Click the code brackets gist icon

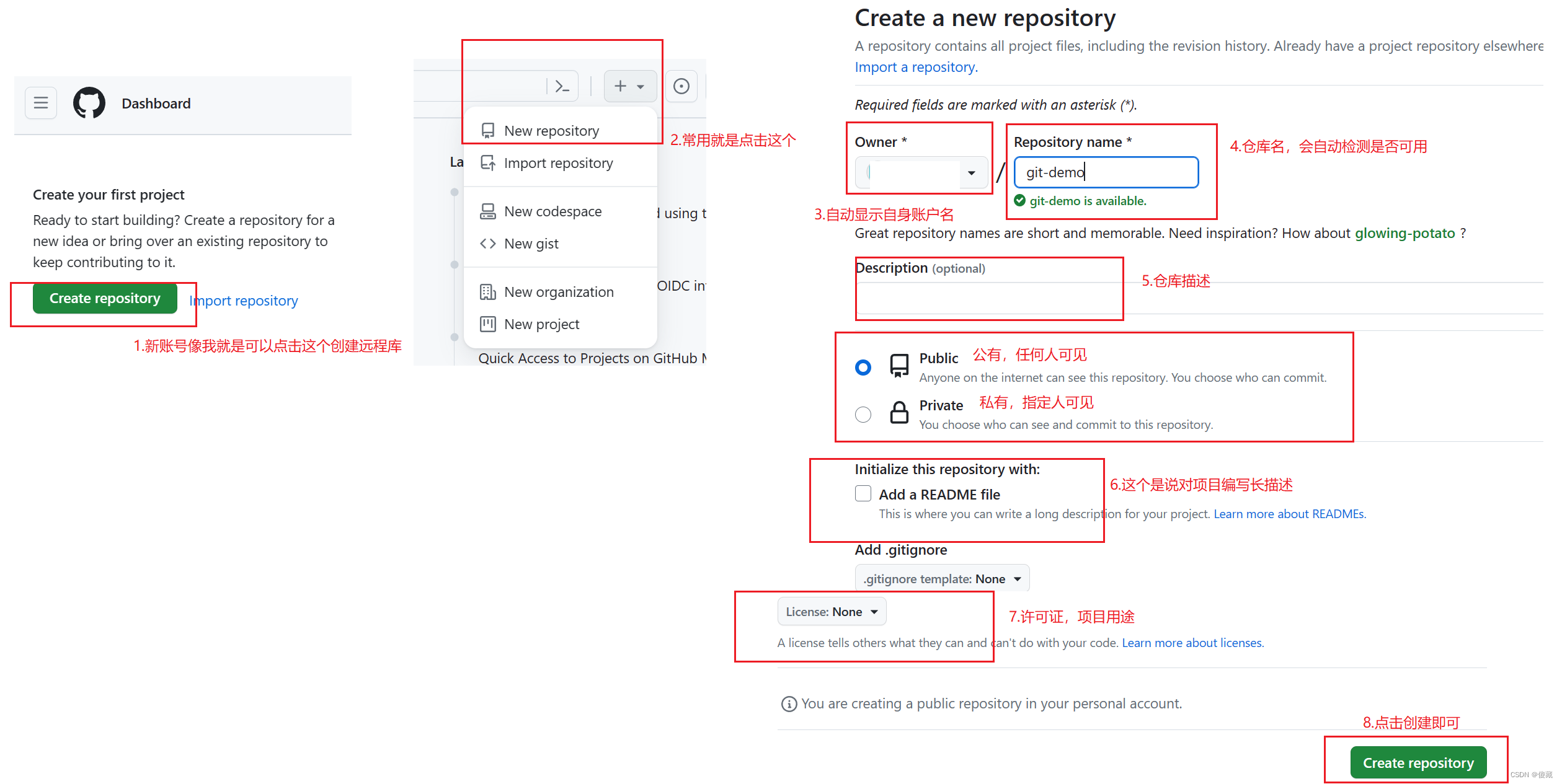(x=488, y=244)
